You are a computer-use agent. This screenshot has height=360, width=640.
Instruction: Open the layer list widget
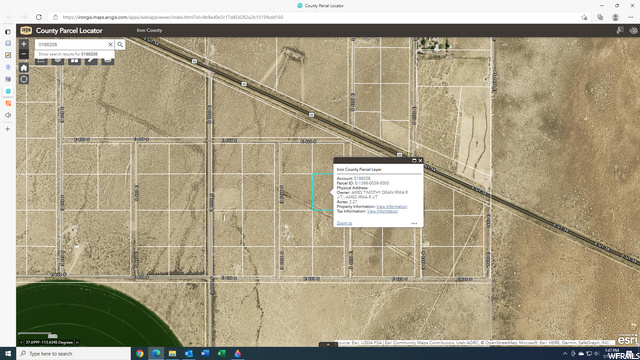click(58, 61)
